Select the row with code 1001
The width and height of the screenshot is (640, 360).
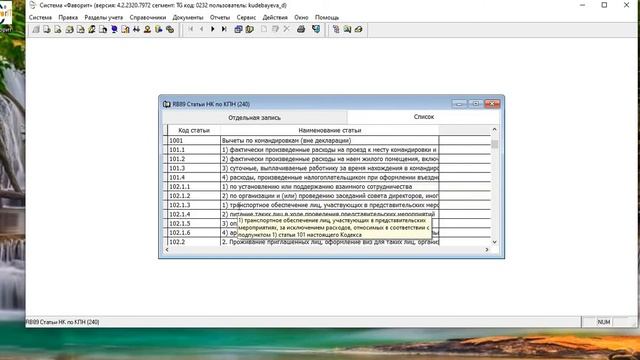pyautogui.click(x=329, y=140)
